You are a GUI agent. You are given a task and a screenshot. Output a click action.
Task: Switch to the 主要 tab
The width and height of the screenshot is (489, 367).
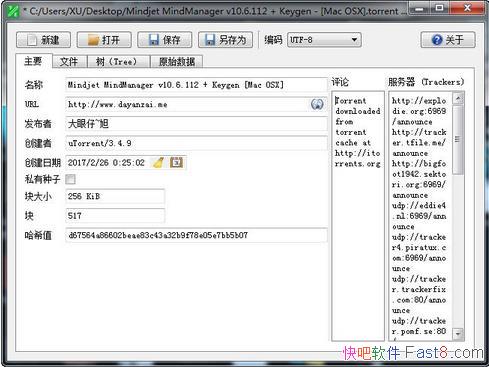(33, 61)
